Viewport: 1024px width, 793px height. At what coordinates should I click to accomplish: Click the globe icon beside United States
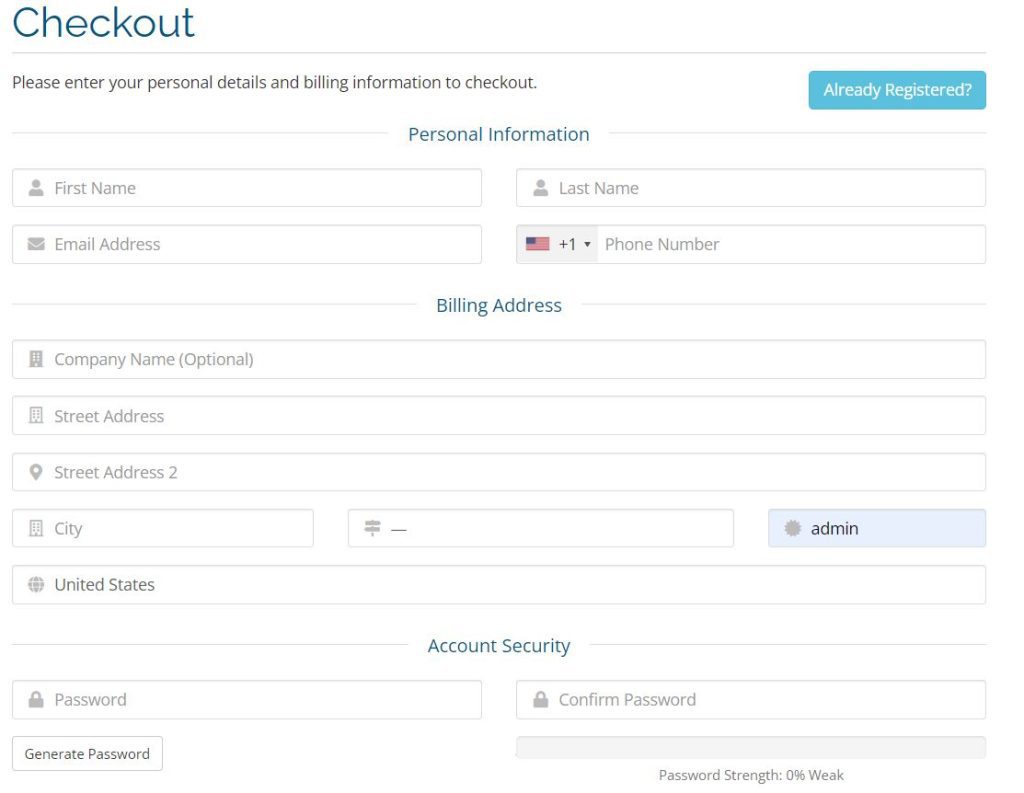[x=36, y=585]
